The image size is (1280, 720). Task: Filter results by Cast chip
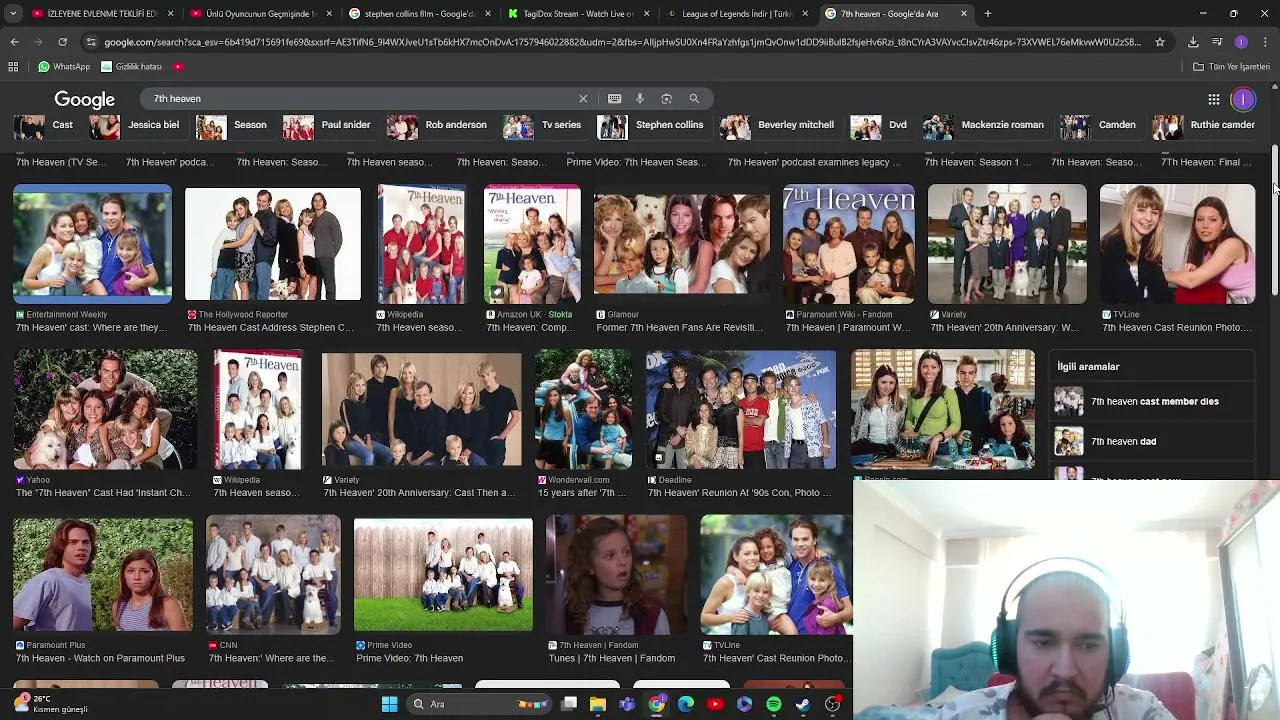click(44, 125)
